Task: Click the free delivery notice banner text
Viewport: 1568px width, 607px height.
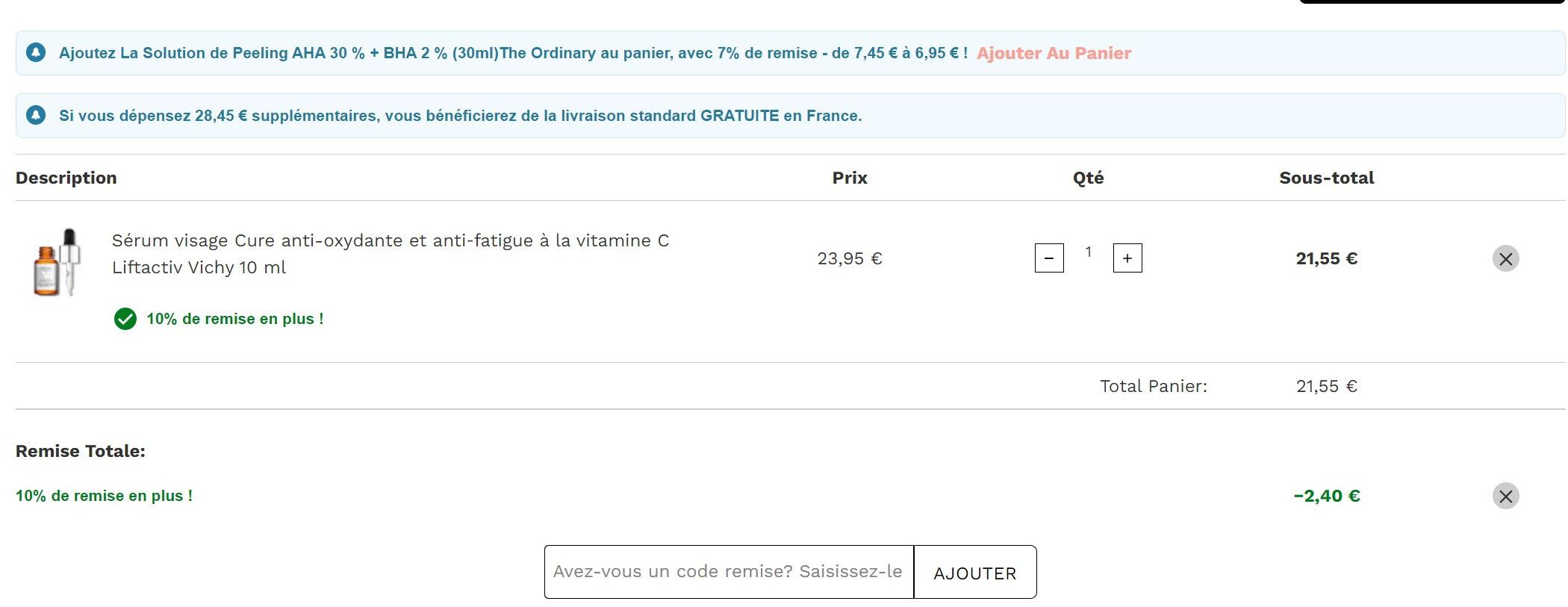Action: [461, 116]
